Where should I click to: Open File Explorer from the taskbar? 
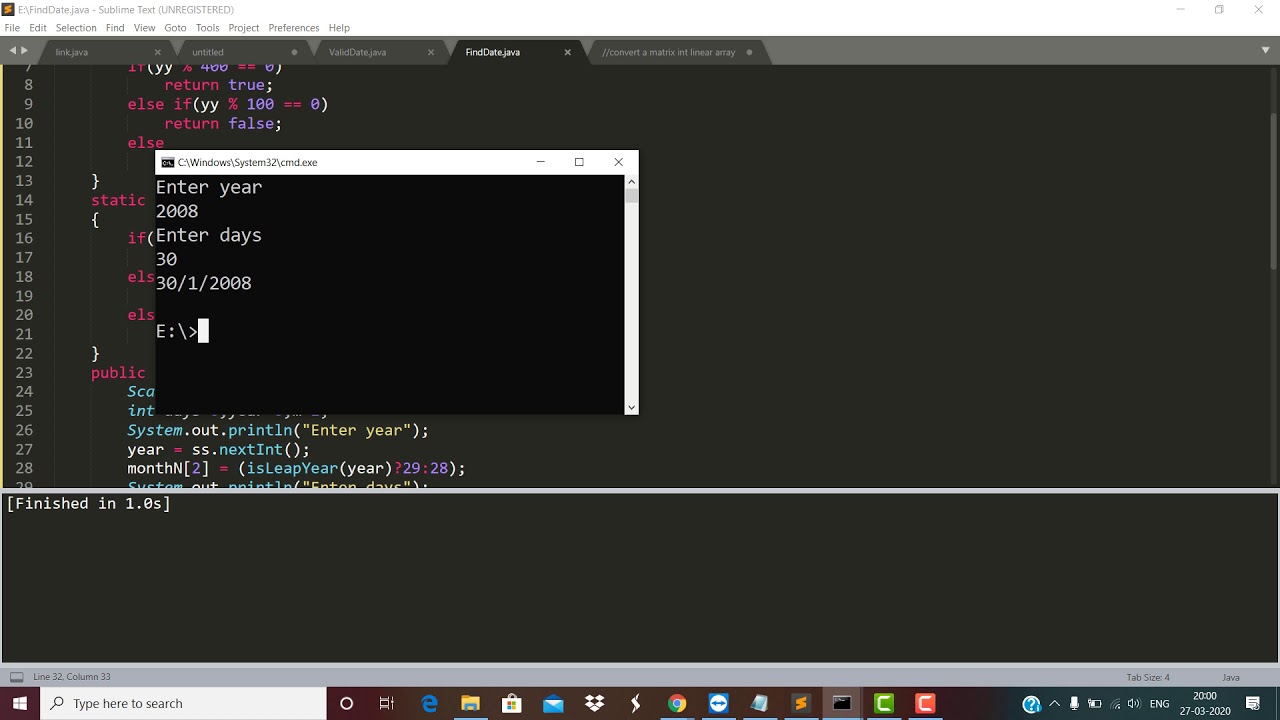pyautogui.click(x=470, y=703)
